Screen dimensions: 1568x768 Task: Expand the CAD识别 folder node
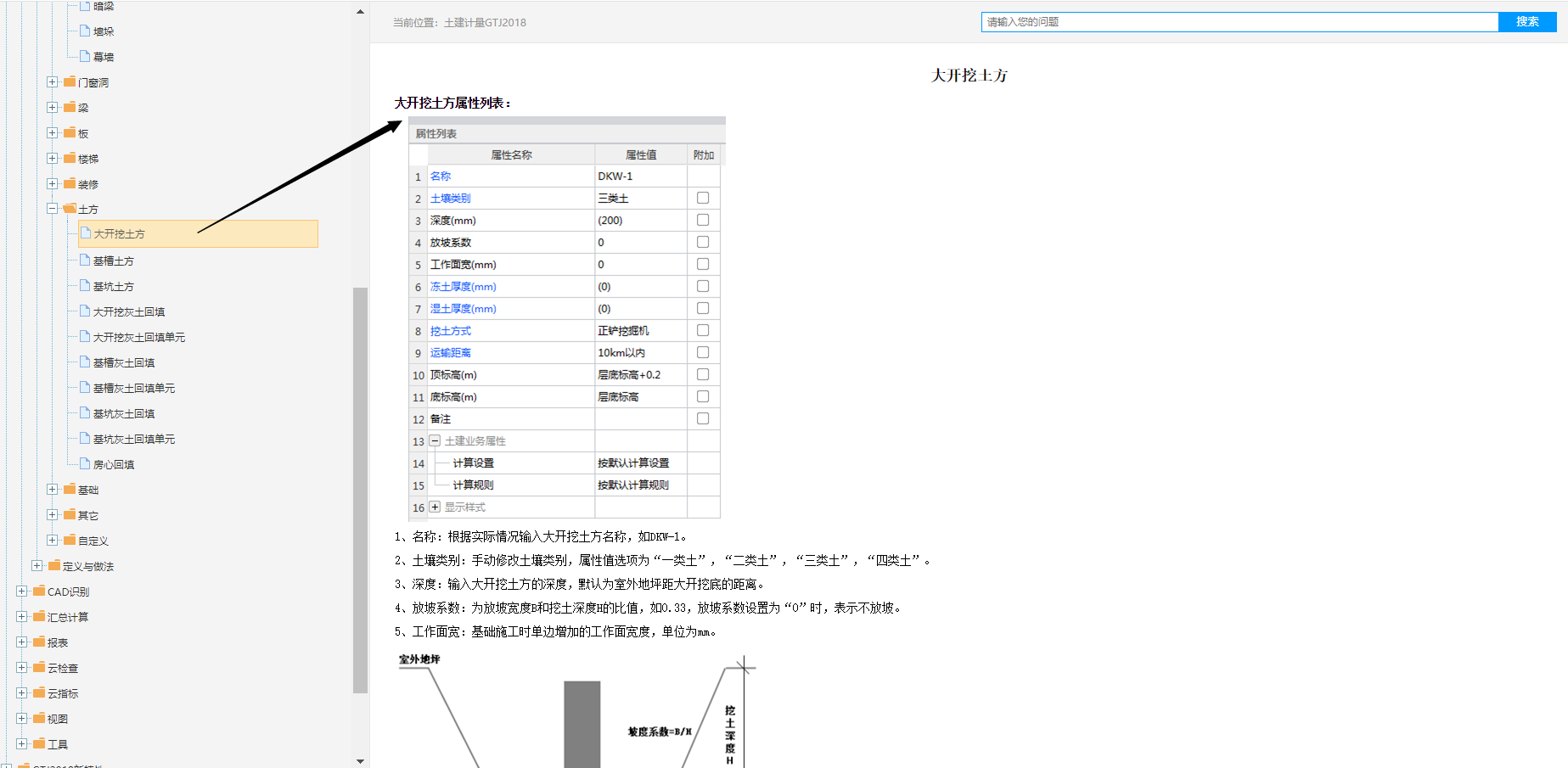coord(22,591)
